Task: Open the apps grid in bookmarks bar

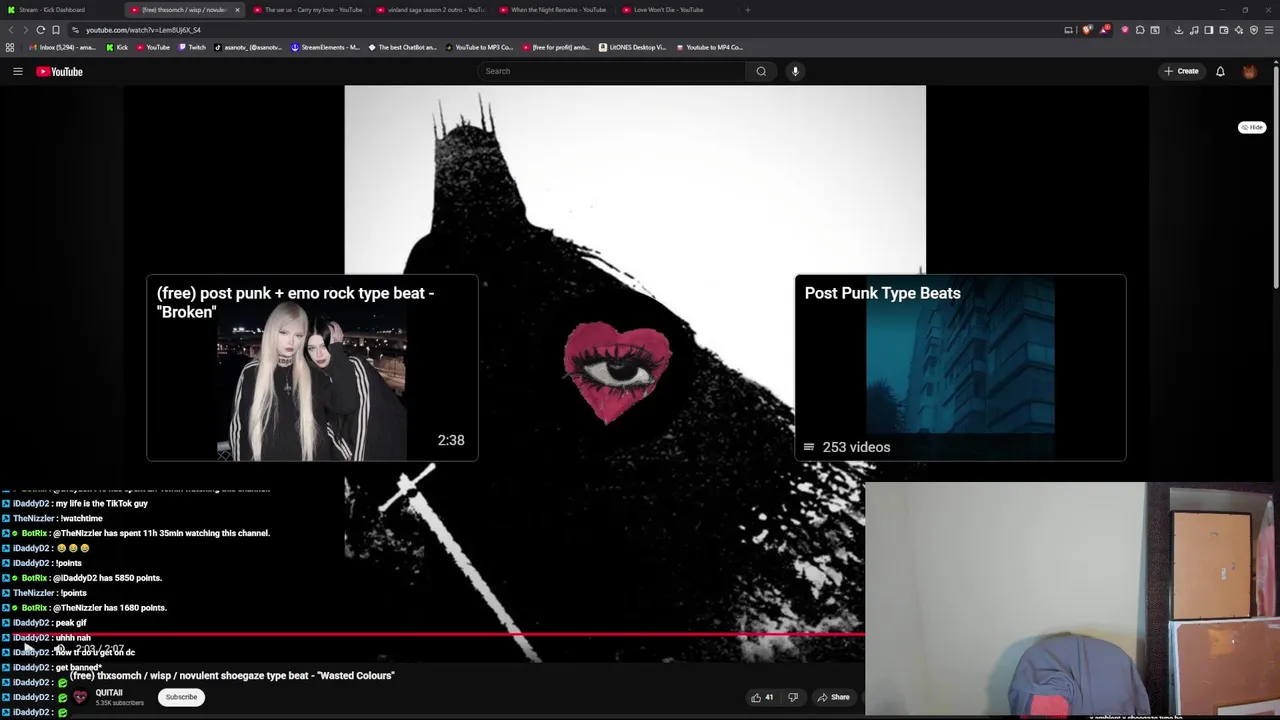Action: click(x=10, y=47)
